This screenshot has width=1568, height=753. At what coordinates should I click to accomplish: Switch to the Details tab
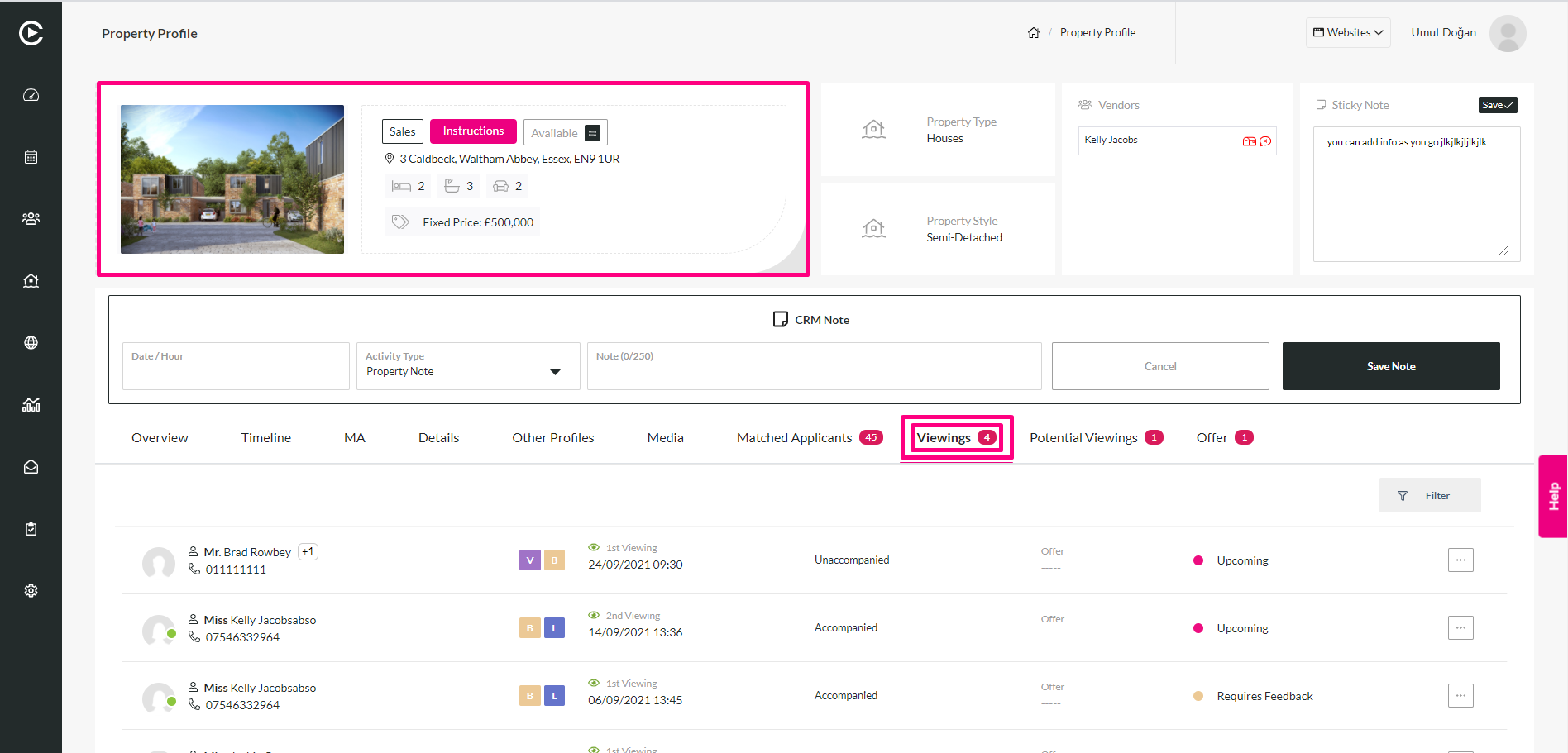pyautogui.click(x=438, y=438)
